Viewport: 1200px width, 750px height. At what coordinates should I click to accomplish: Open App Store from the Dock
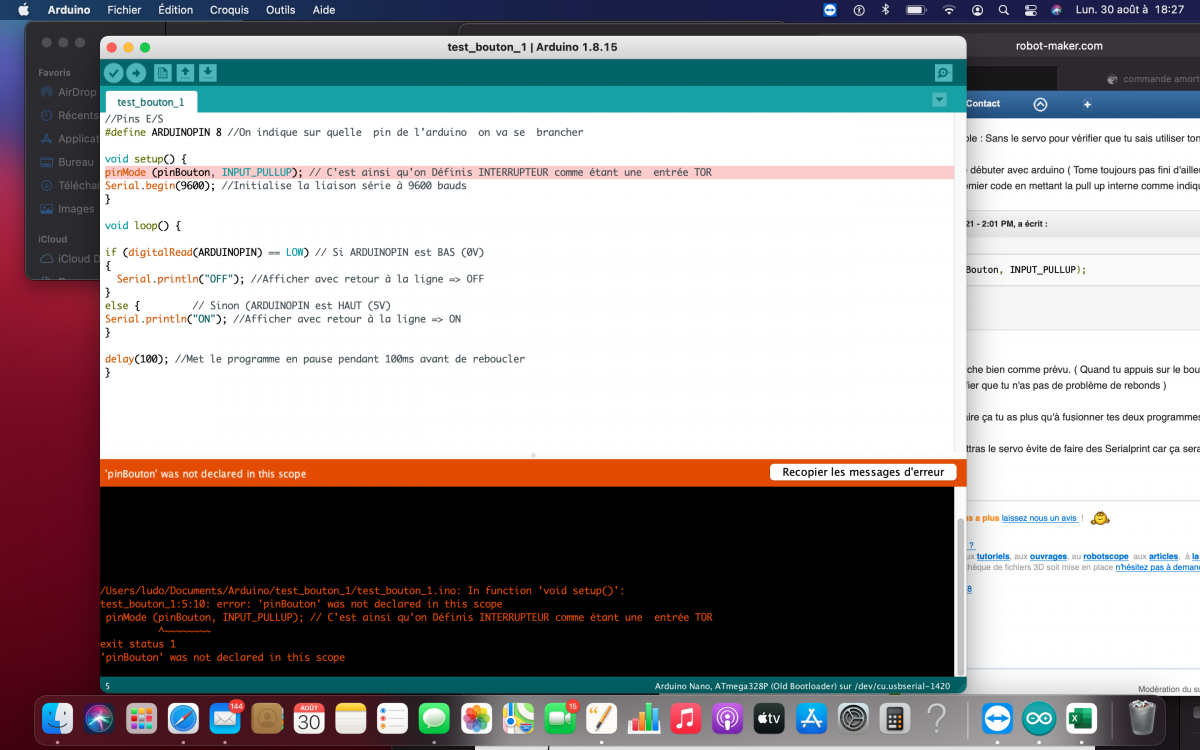point(811,718)
